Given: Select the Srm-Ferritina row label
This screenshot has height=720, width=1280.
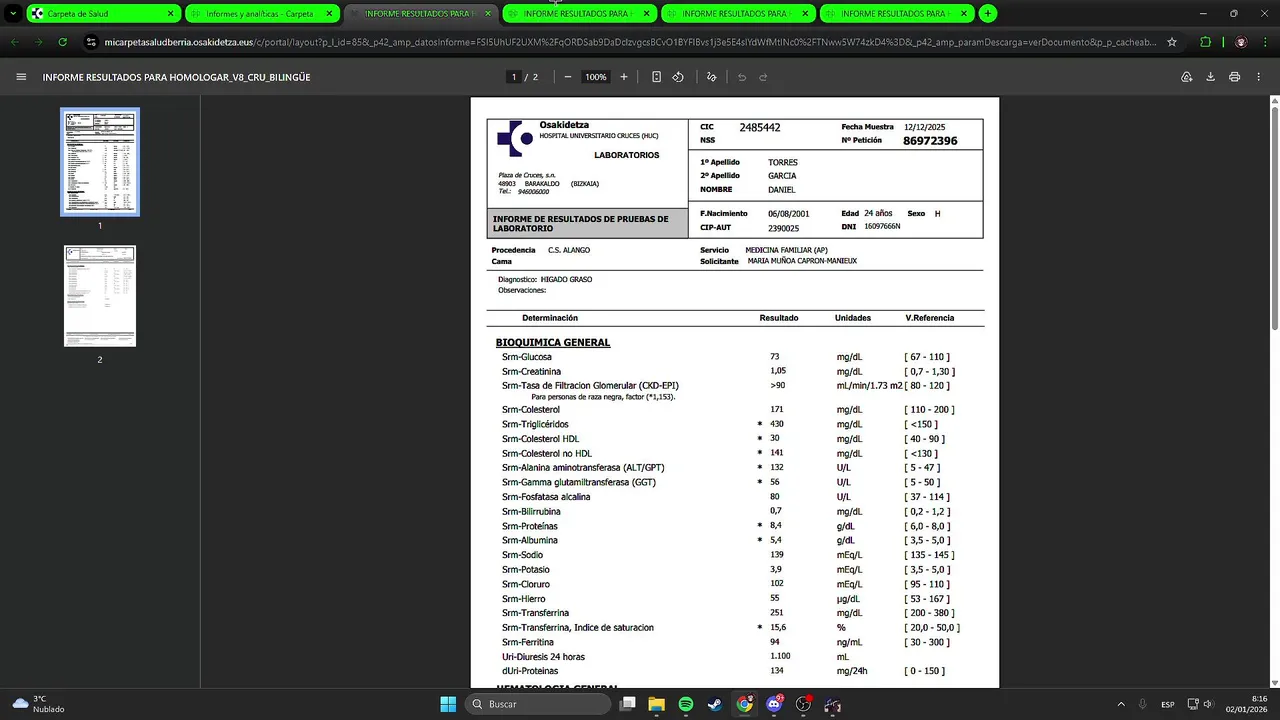Looking at the screenshot, I should (x=529, y=642).
